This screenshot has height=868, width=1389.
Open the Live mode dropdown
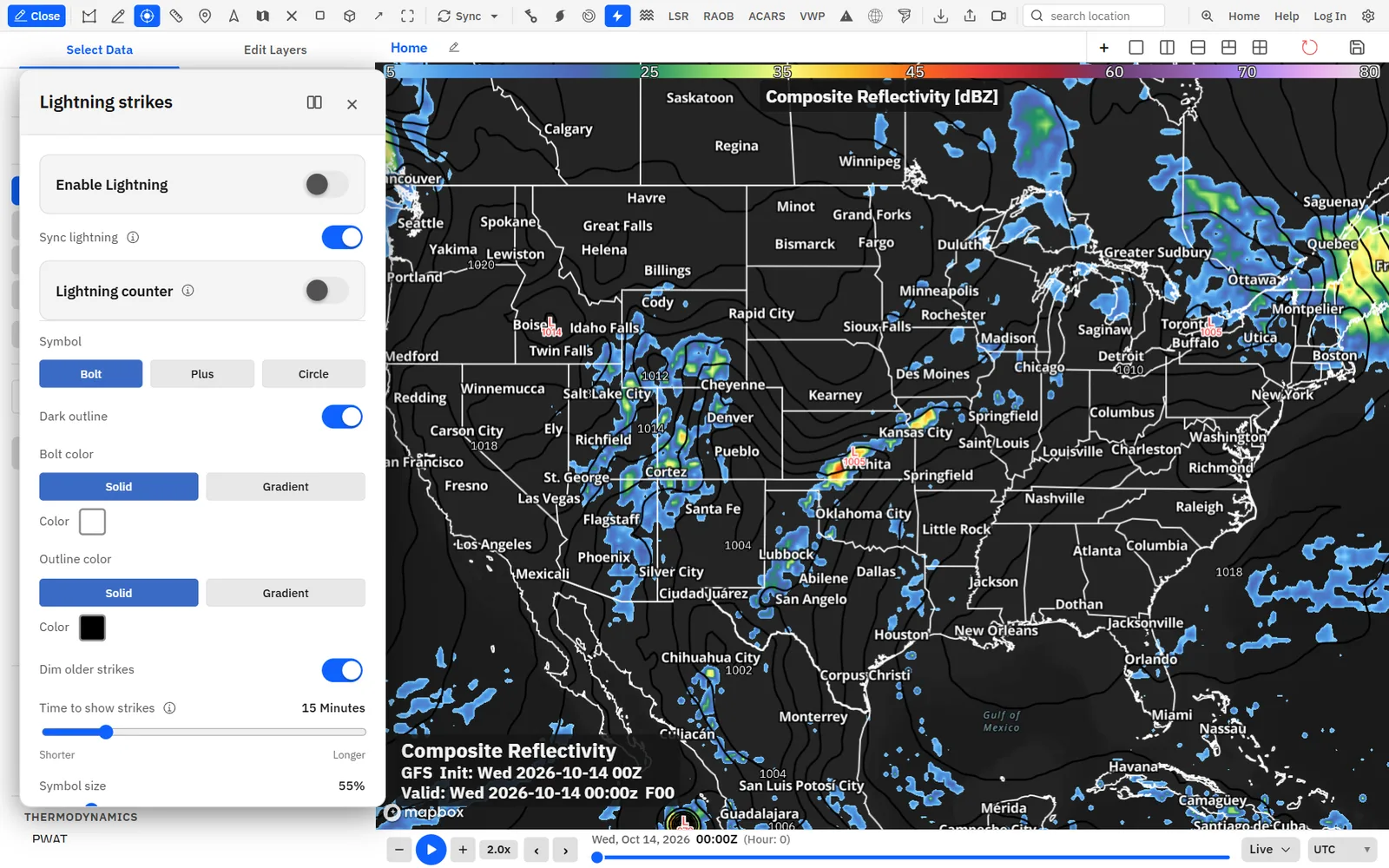tap(1269, 850)
